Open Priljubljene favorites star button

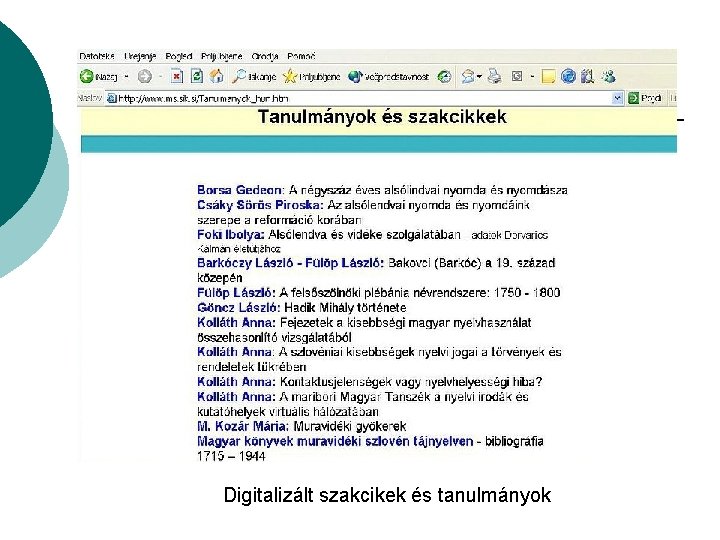[x=312, y=76]
